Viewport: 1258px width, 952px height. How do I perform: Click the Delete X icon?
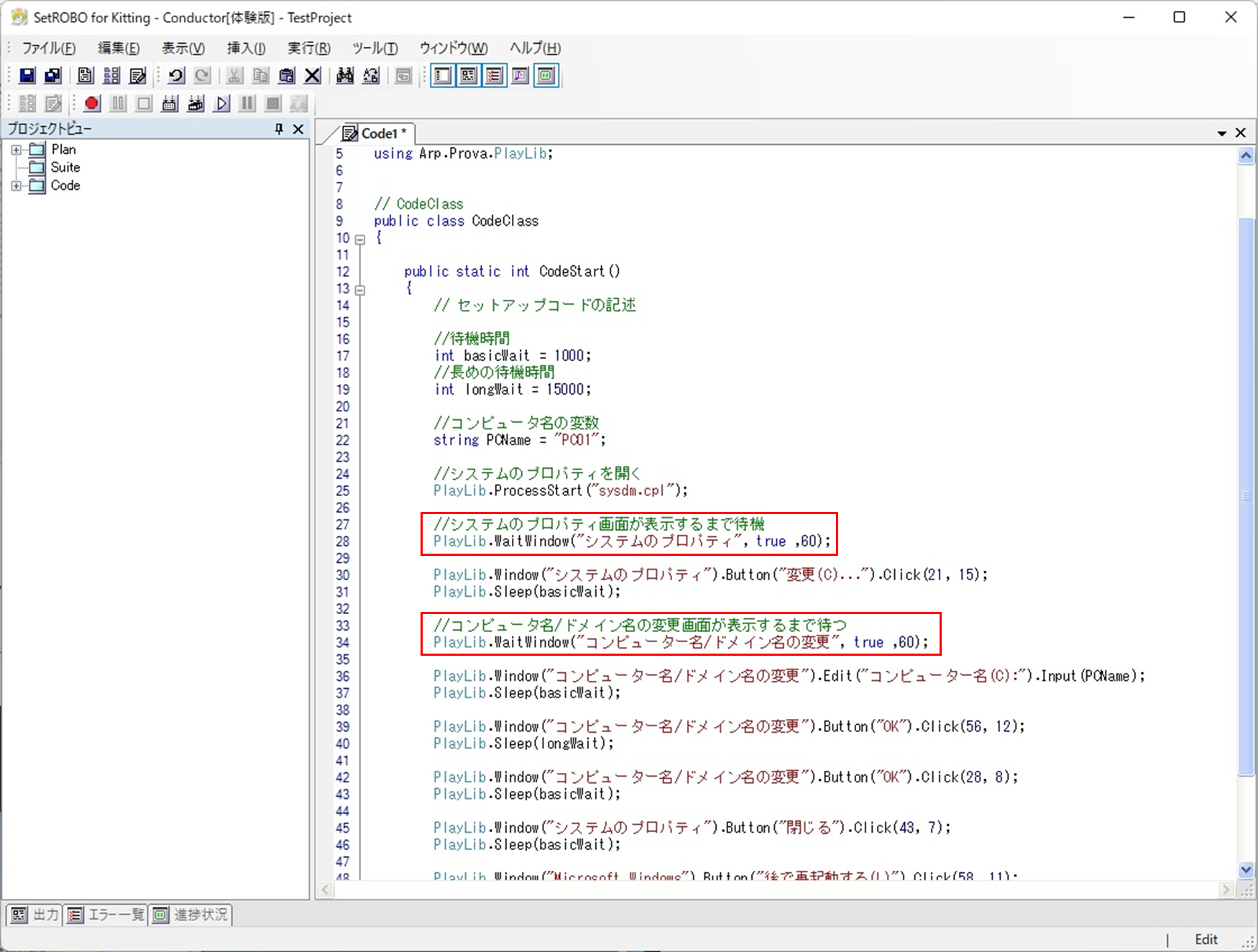pyautogui.click(x=312, y=75)
